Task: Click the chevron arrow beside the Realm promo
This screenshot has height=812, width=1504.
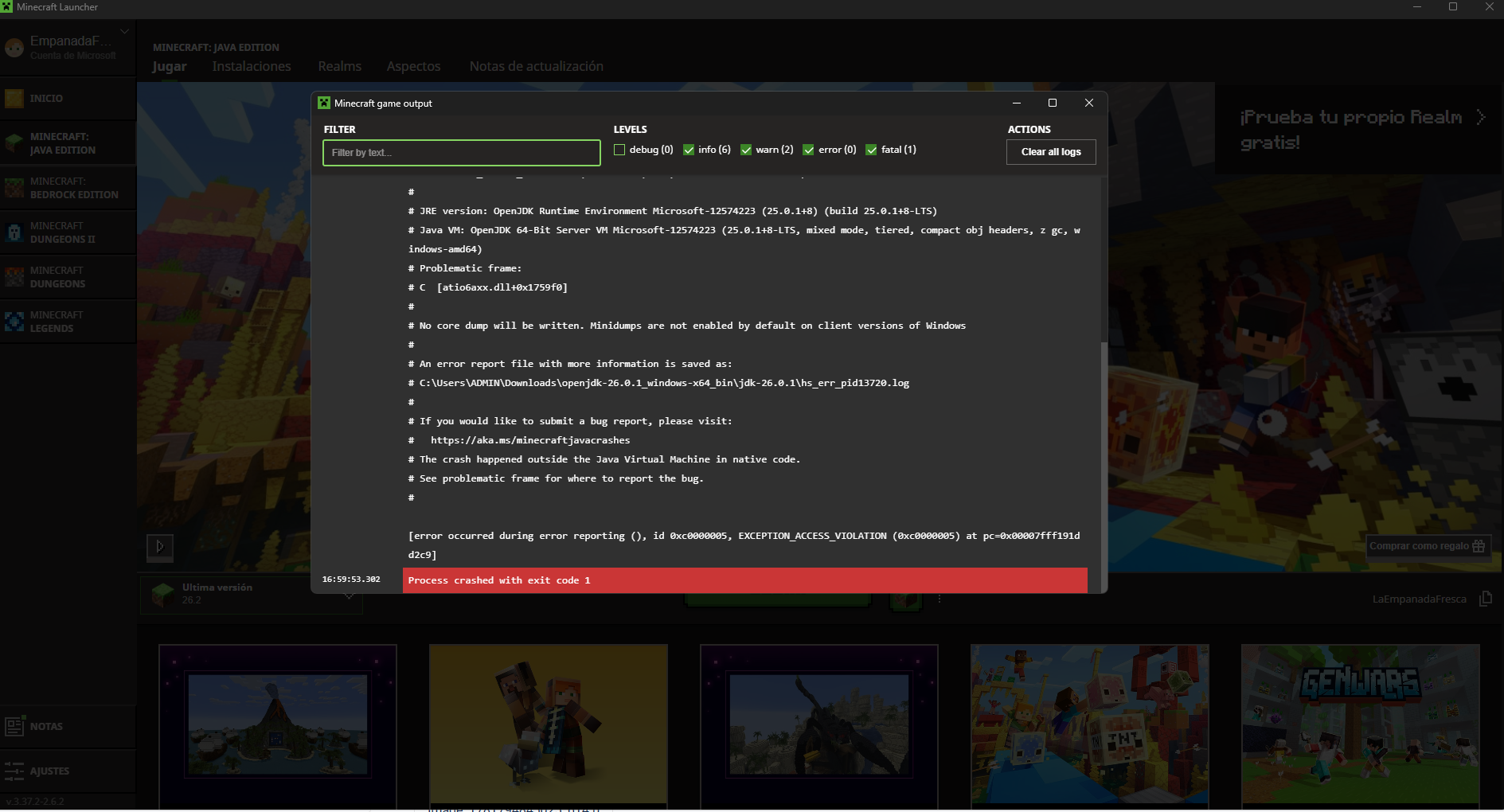Action: [x=1480, y=117]
